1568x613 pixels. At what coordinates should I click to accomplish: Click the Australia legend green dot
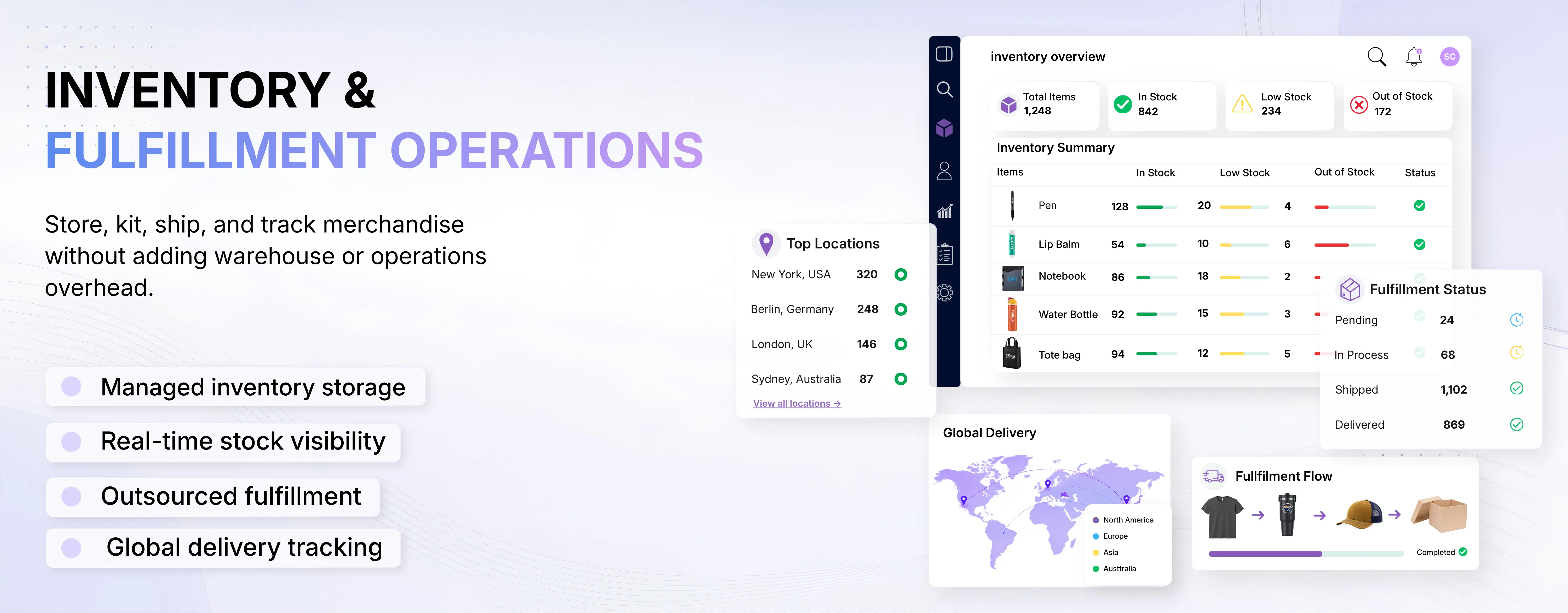coord(1096,569)
